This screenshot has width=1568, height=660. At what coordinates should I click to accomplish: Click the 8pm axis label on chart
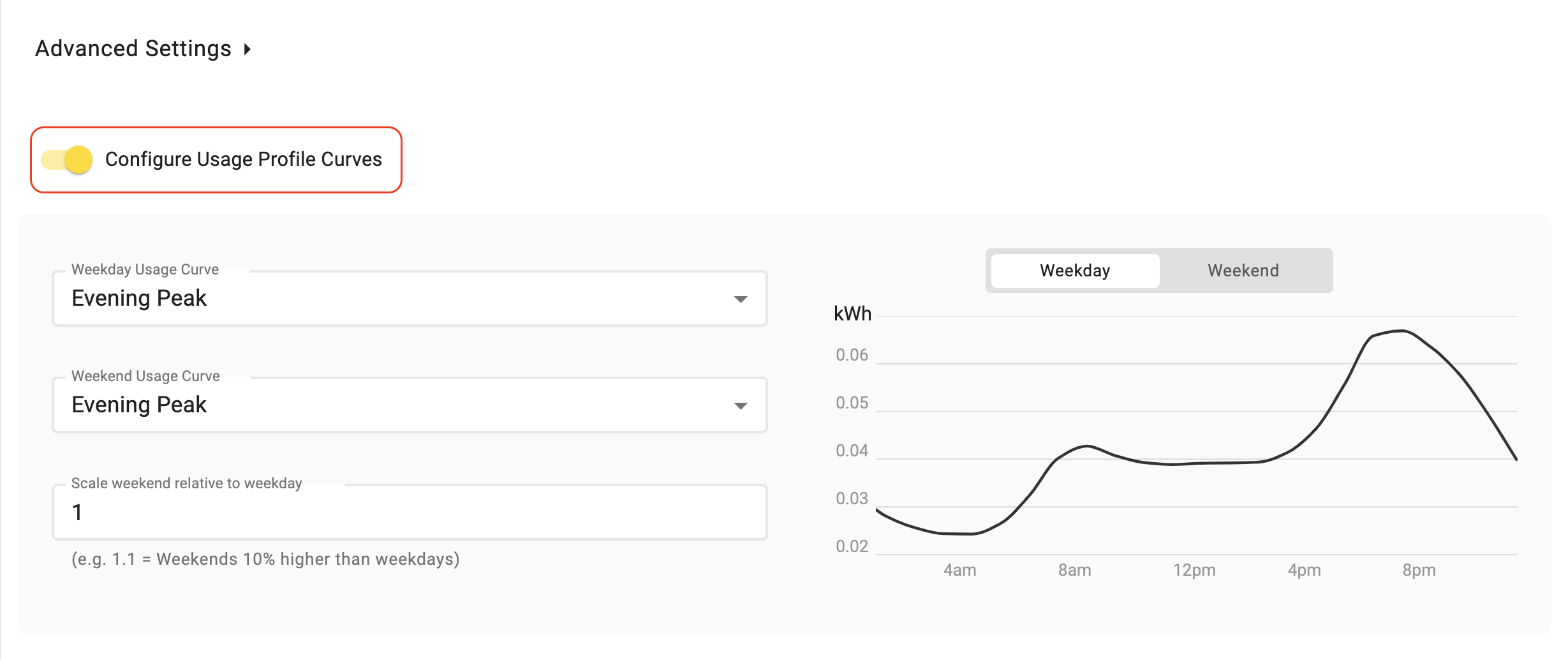click(1418, 570)
